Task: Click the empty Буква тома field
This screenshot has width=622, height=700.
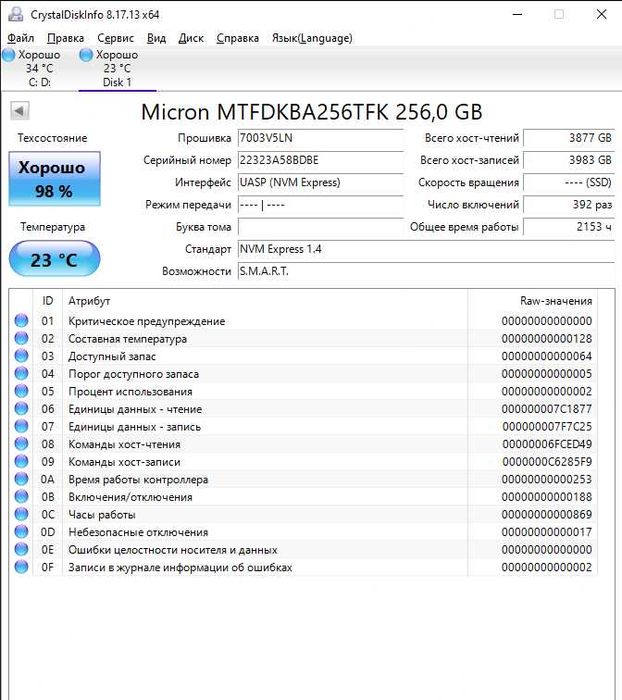Action: point(321,227)
